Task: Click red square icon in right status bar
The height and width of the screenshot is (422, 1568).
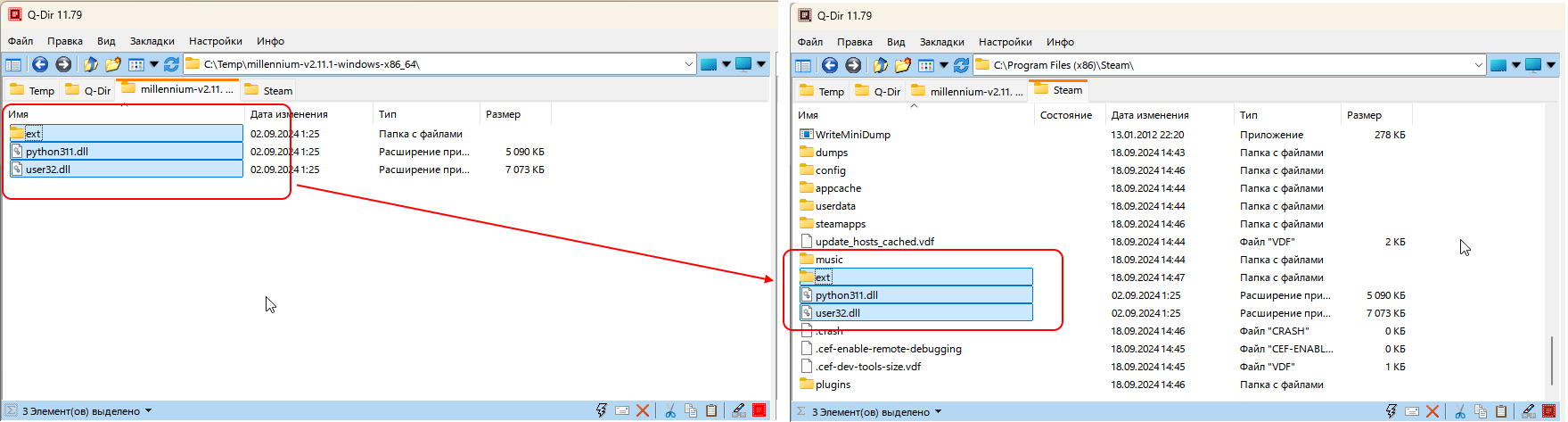Action: click(x=1549, y=411)
